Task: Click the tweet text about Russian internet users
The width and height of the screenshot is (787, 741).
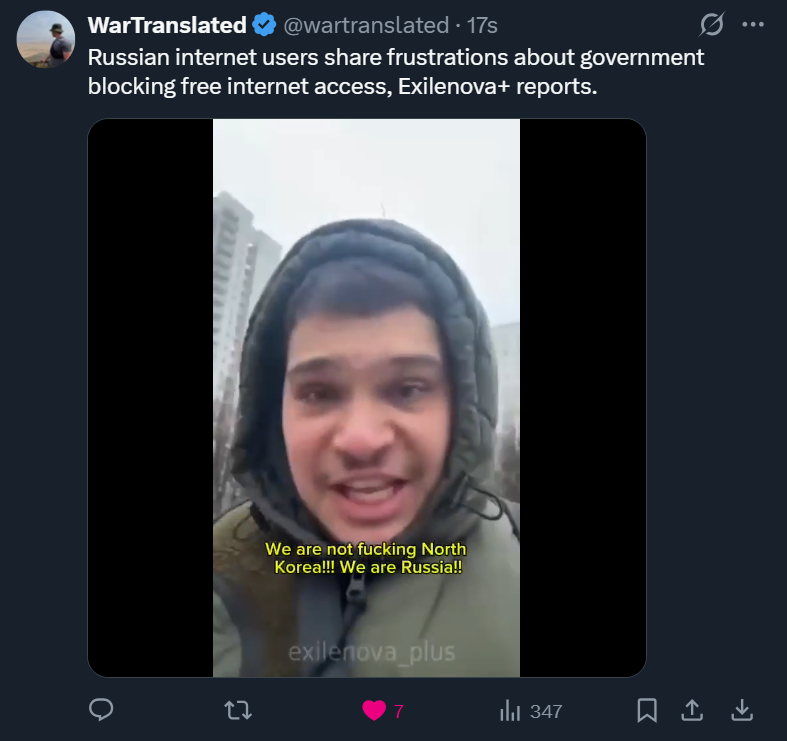Action: click(396, 72)
